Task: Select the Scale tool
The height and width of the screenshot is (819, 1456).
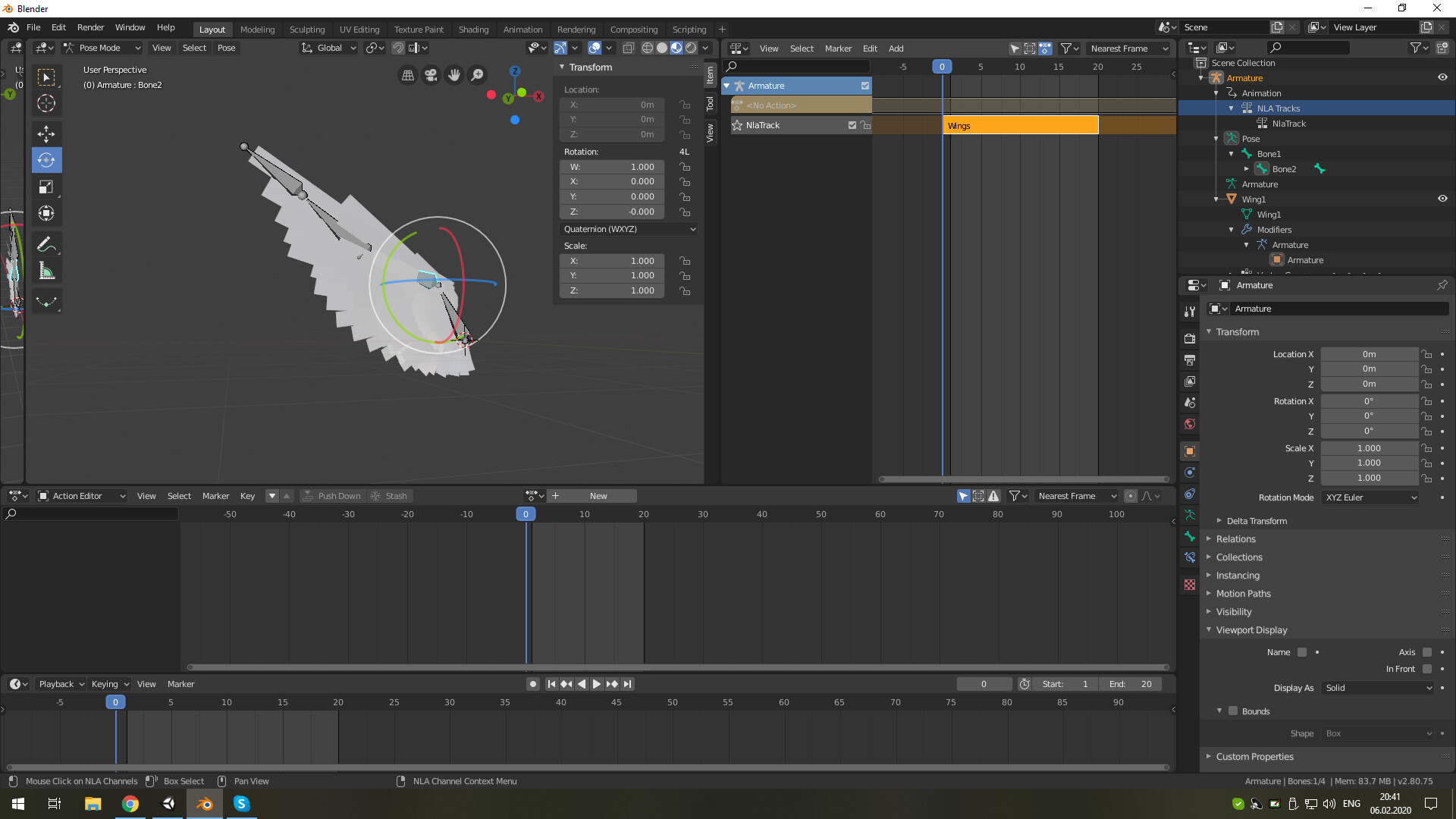Action: coord(46,187)
